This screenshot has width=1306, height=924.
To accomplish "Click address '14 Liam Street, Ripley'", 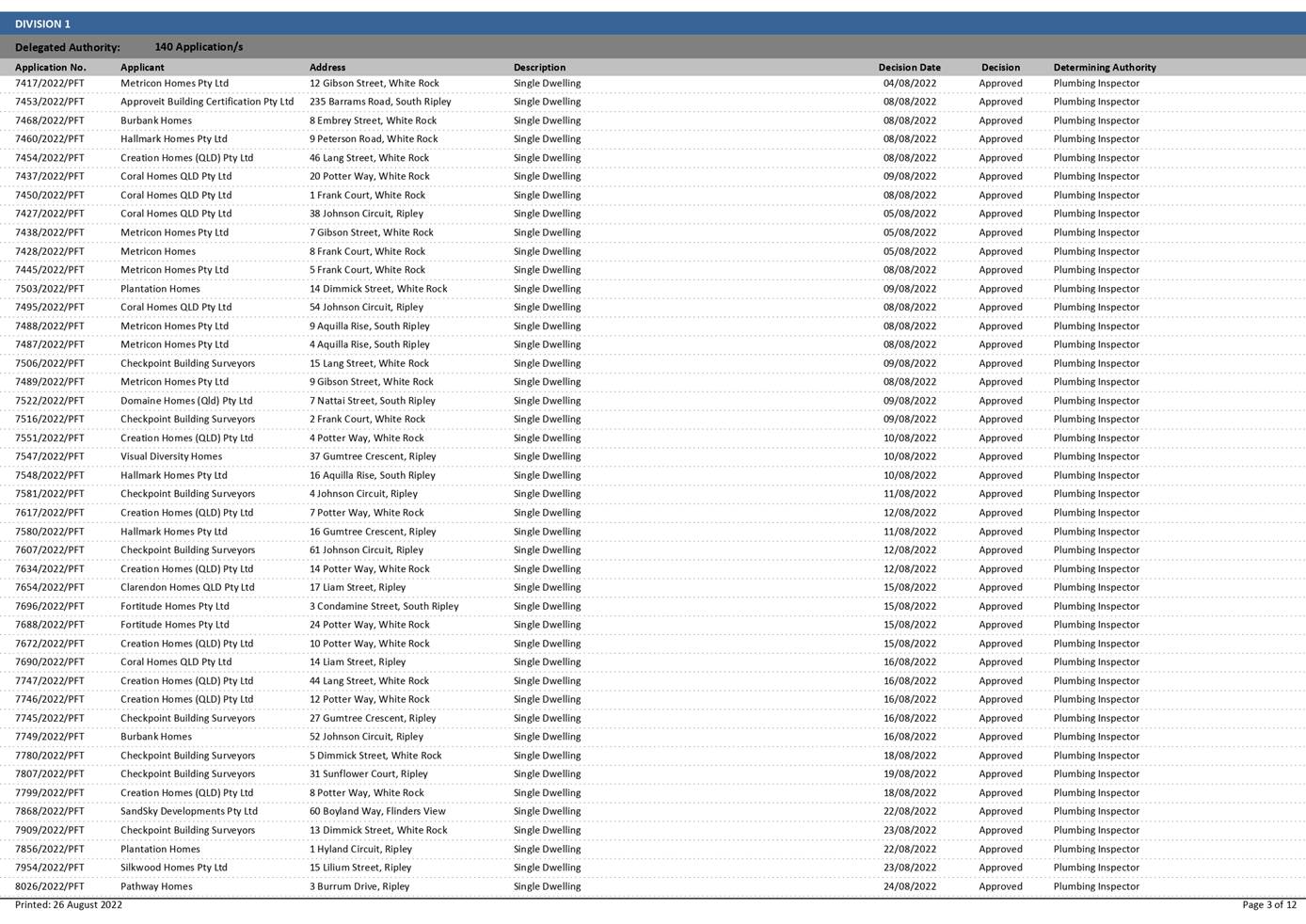I will click(358, 662).
